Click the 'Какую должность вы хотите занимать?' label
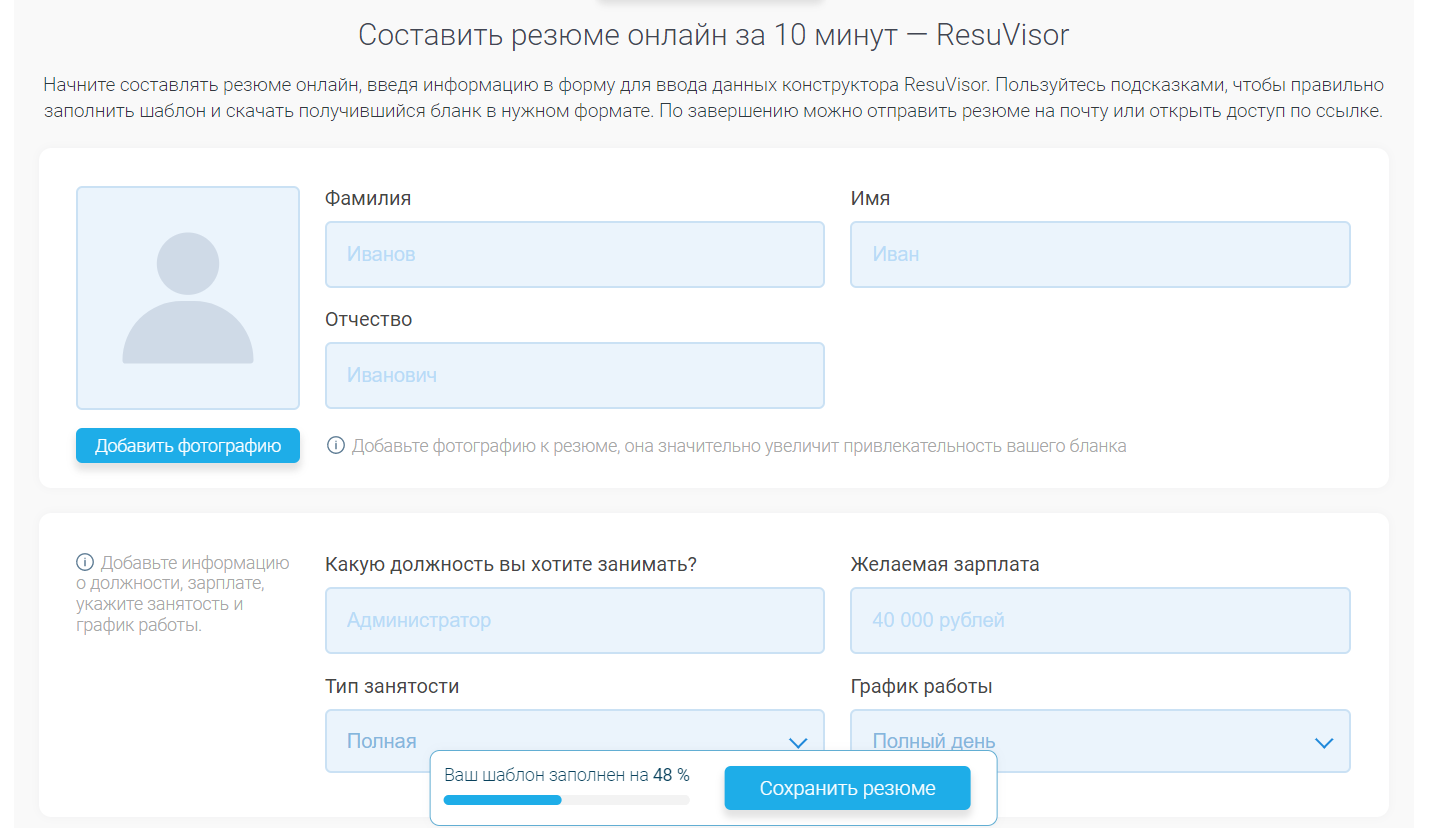This screenshot has height=828, width=1447. [511, 564]
